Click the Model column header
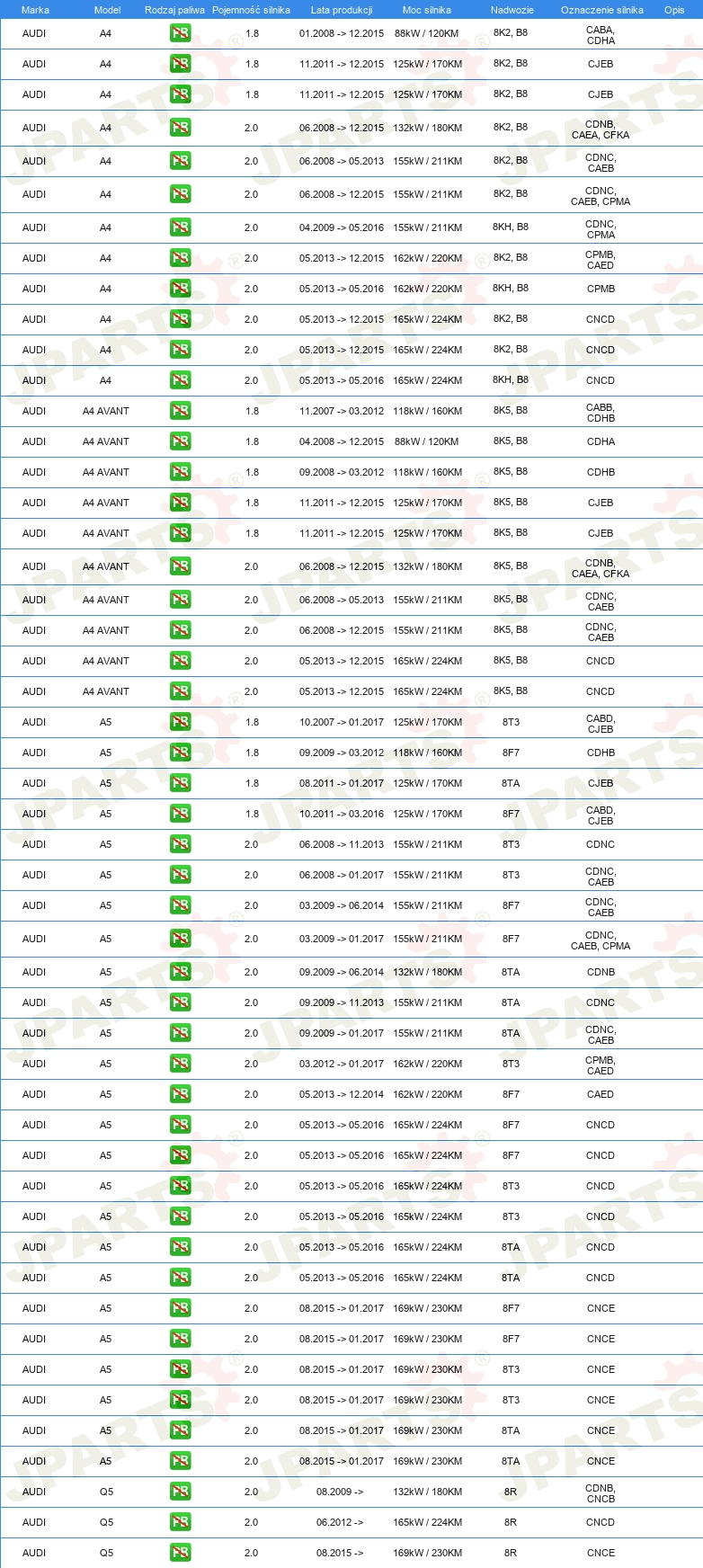Screen dimensions: 703x1568 point(107,10)
